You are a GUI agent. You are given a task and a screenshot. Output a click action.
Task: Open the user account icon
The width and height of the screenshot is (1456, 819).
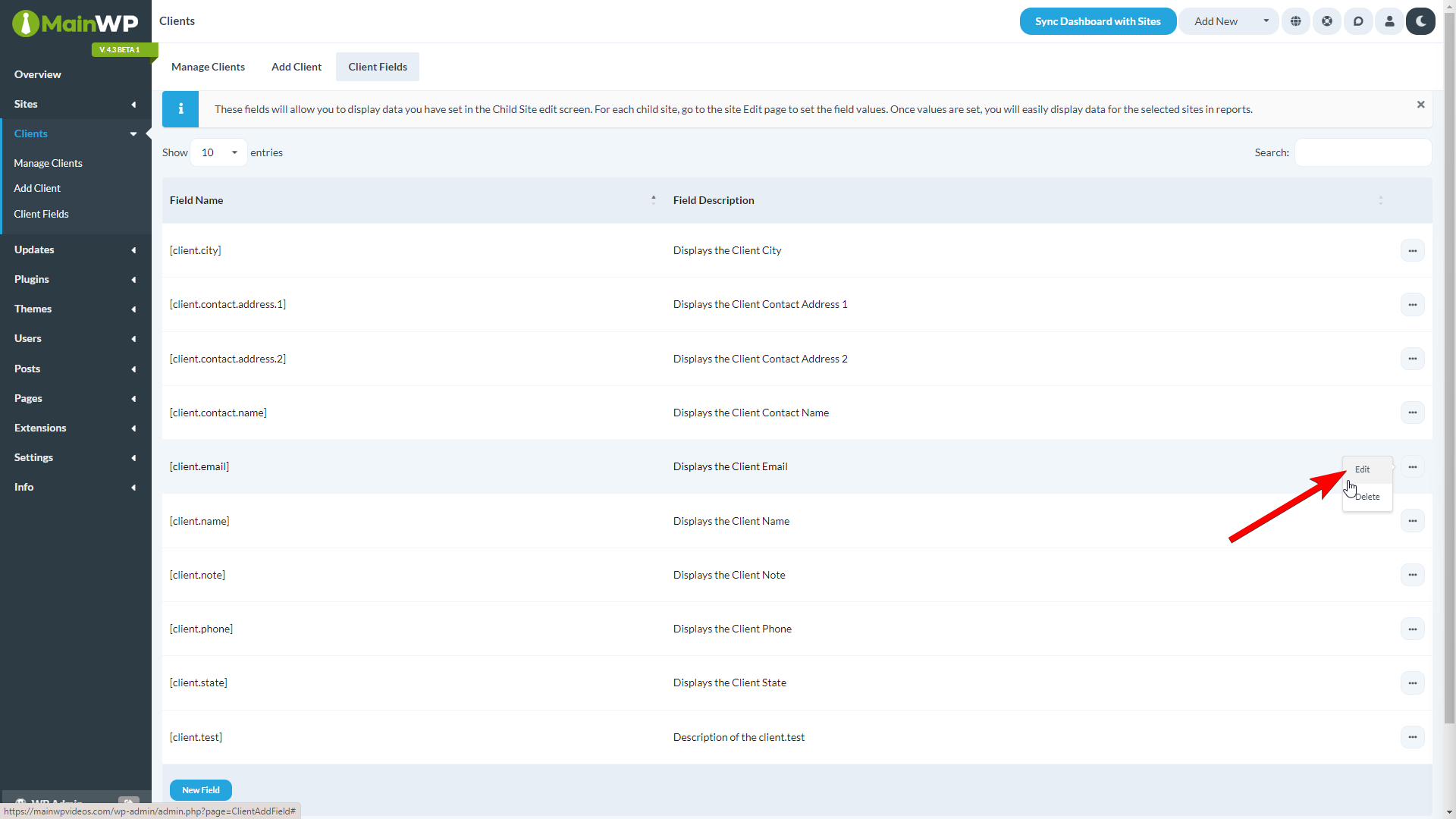[x=1389, y=21]
